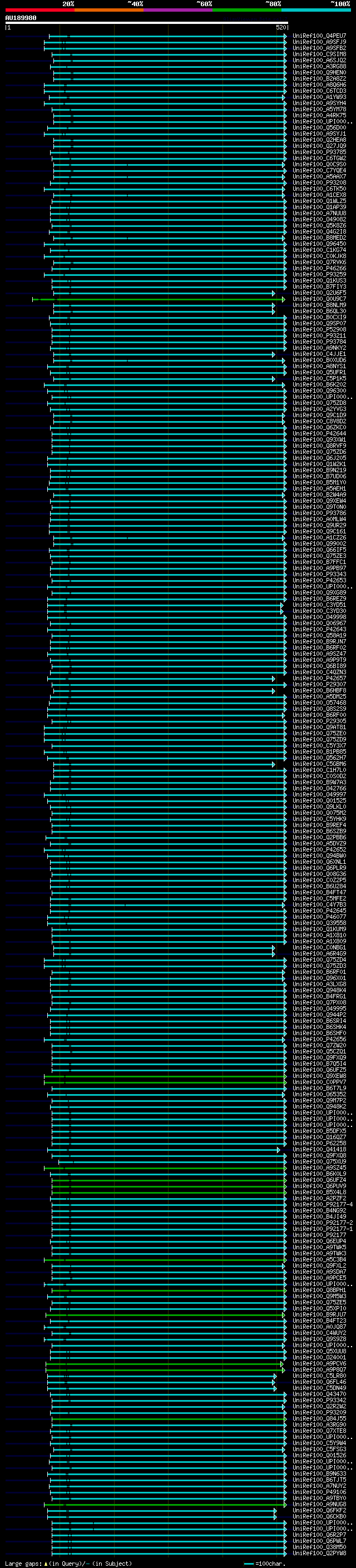The image size is (356, 1568).
Task: Select label UniRef100_Q2PYW8
Action: tap(319, 1553)
